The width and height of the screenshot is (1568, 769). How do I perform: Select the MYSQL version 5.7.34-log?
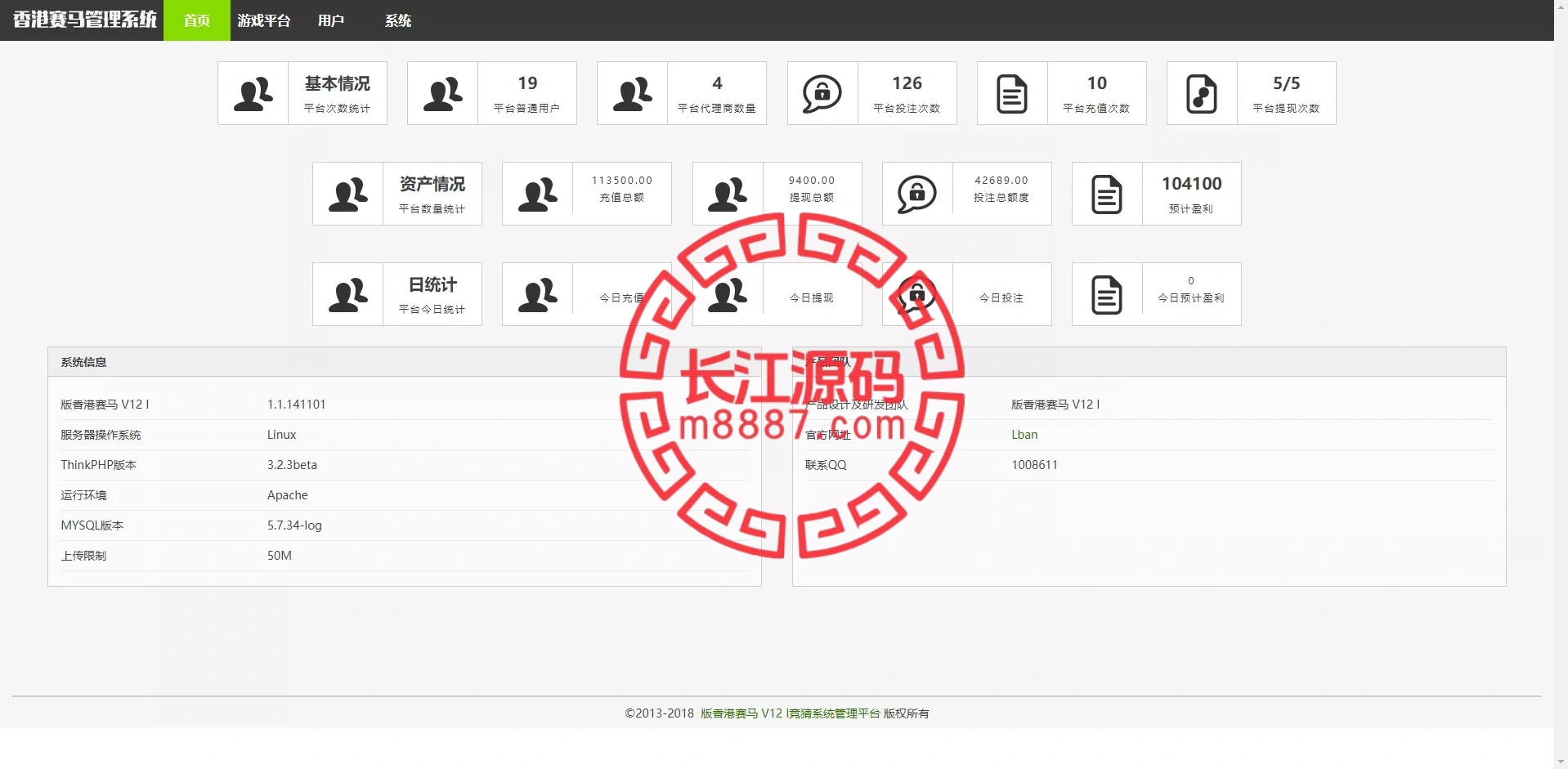(294, 525)
